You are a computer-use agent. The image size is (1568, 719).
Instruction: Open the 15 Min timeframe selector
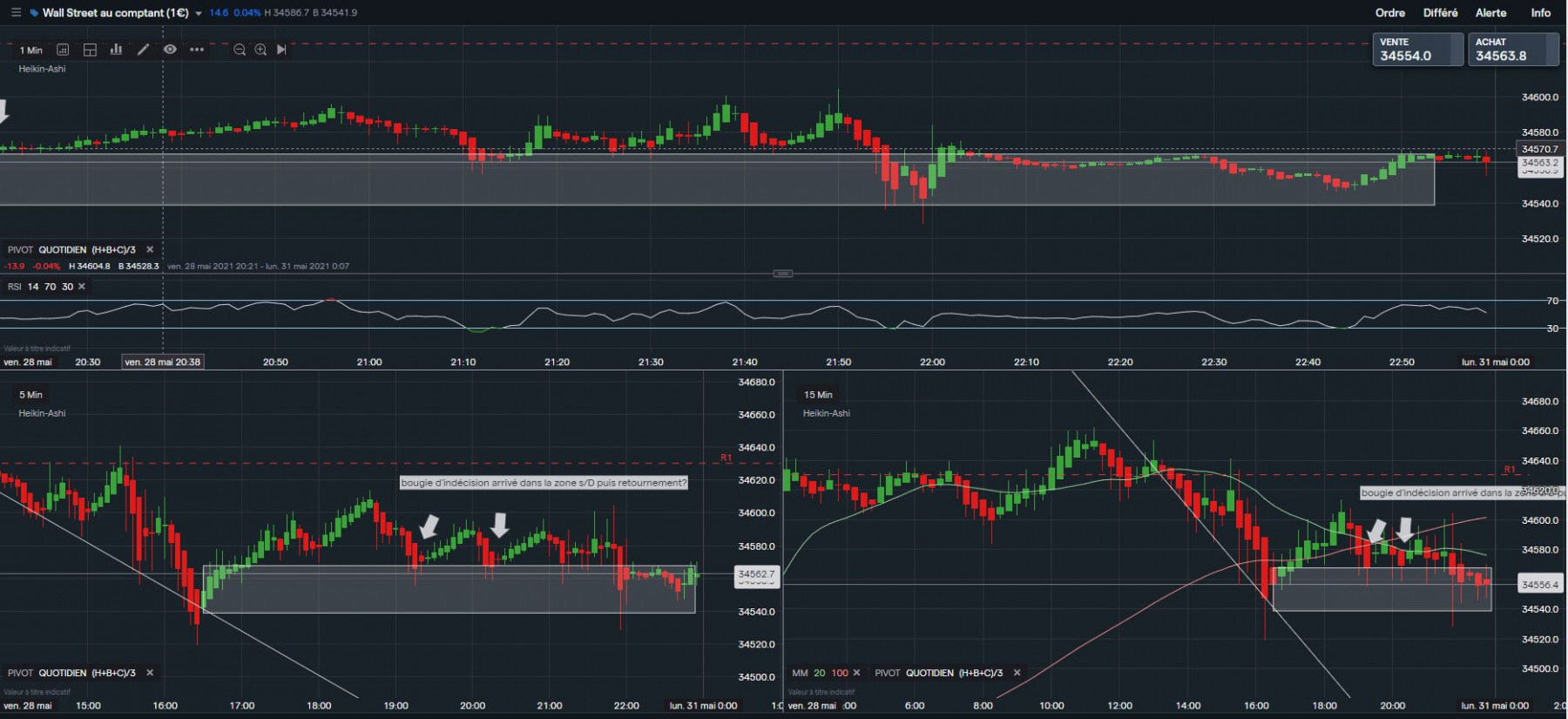click(818, 395)
